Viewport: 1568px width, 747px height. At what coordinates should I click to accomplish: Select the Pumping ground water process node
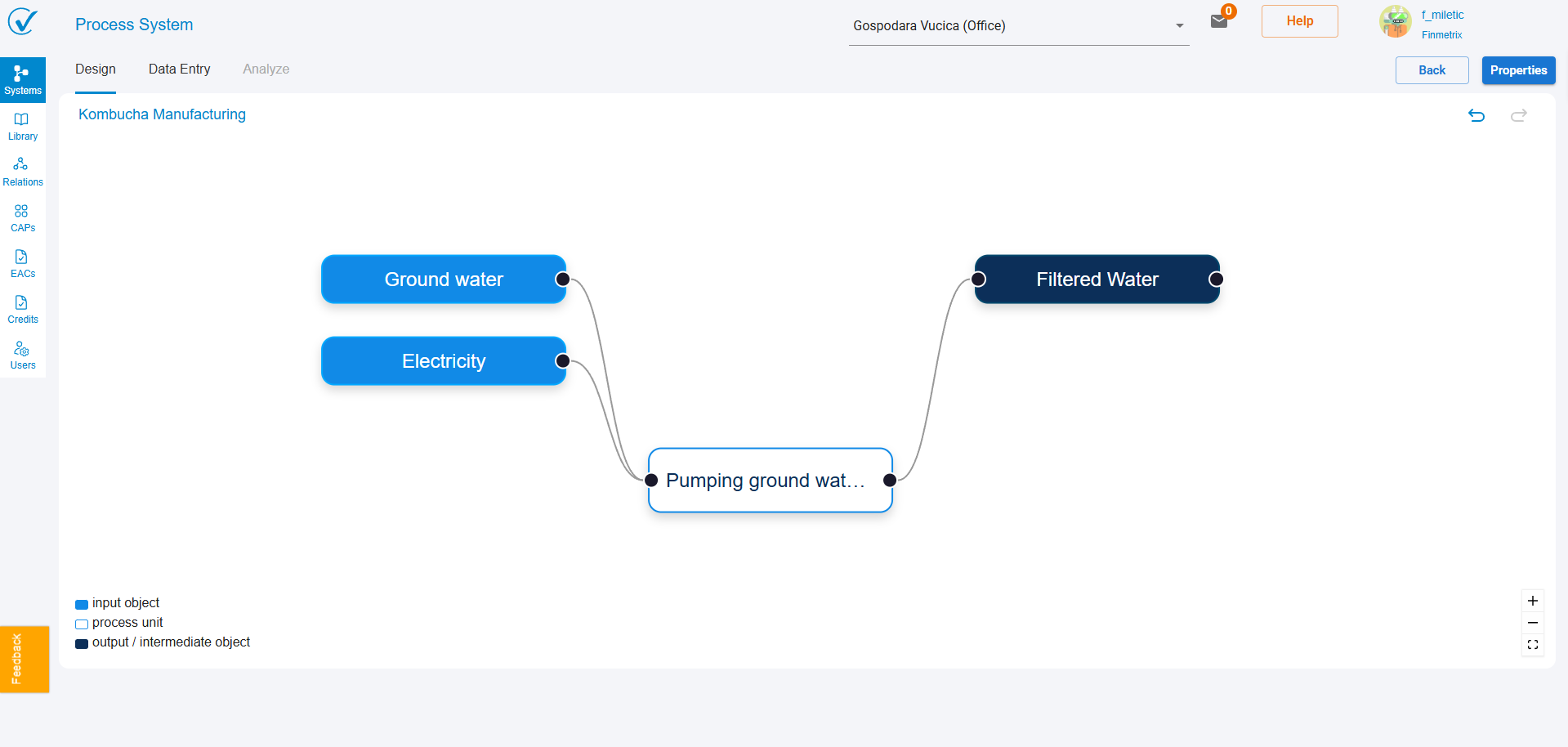[770, 481]
